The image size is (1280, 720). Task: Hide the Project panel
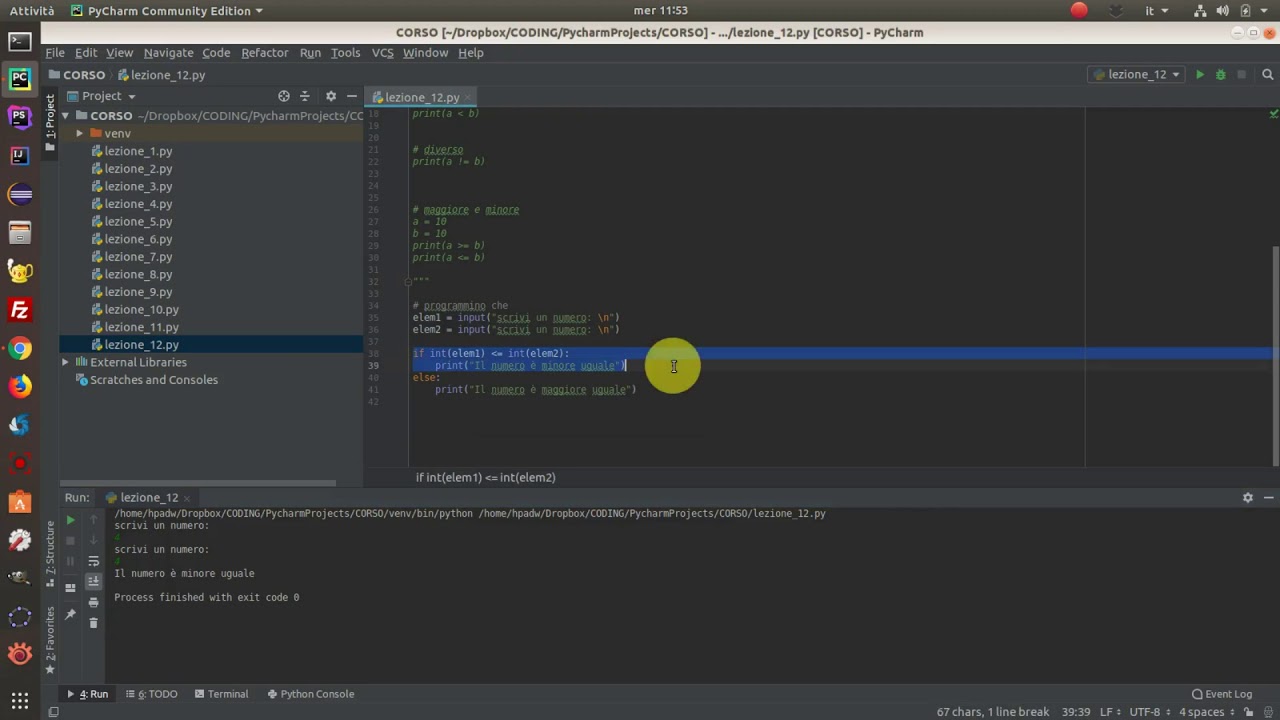click(352, 96)
